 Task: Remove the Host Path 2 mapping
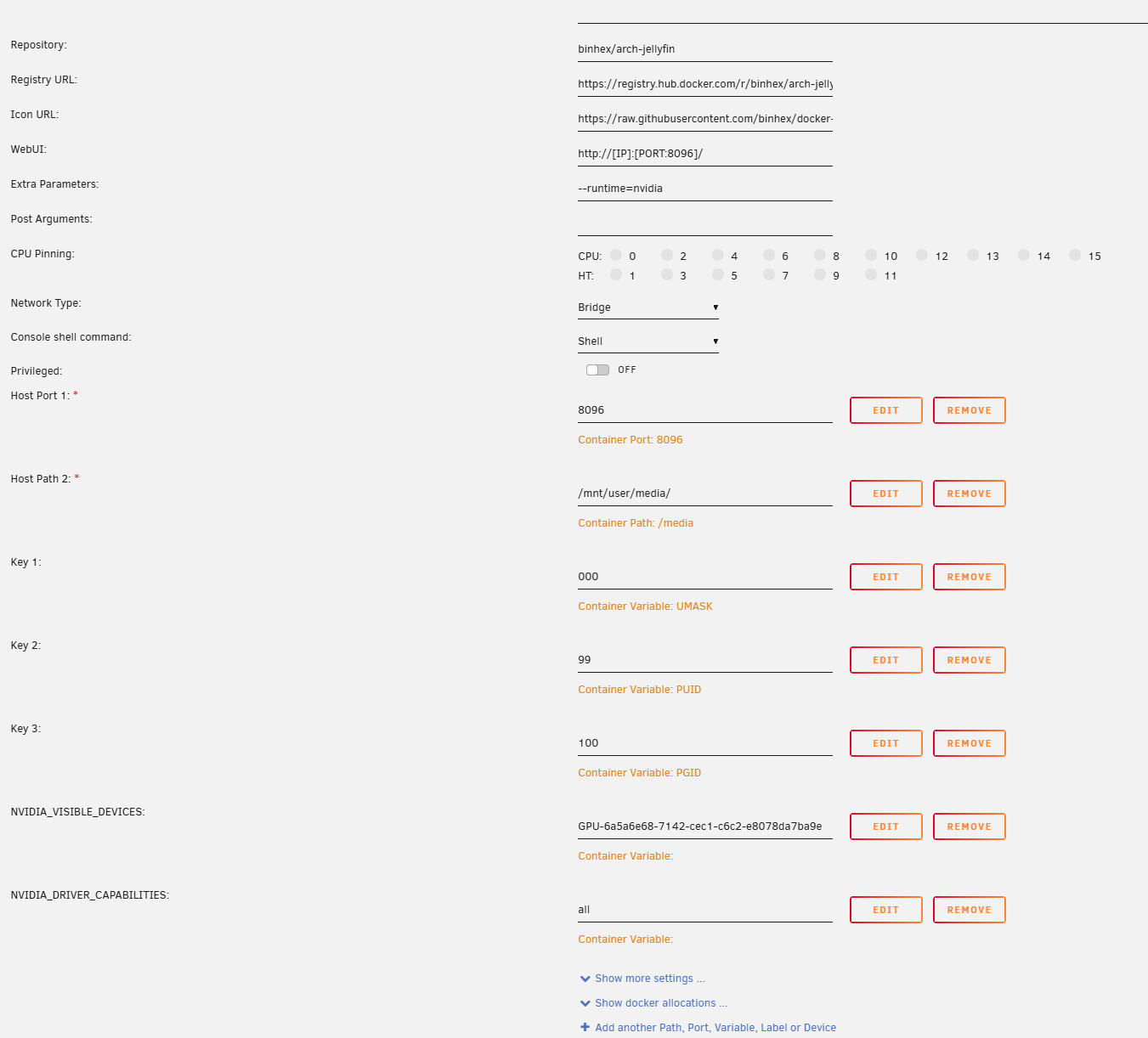click(x=969, y=494)
